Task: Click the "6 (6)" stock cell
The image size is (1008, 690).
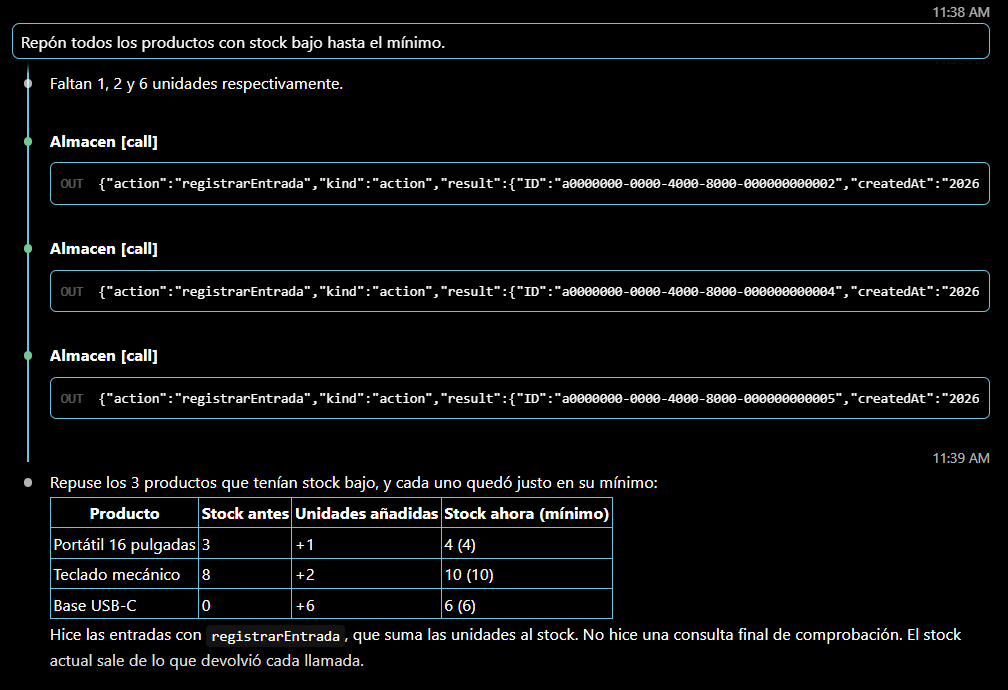Action: [x=526, y=604]
